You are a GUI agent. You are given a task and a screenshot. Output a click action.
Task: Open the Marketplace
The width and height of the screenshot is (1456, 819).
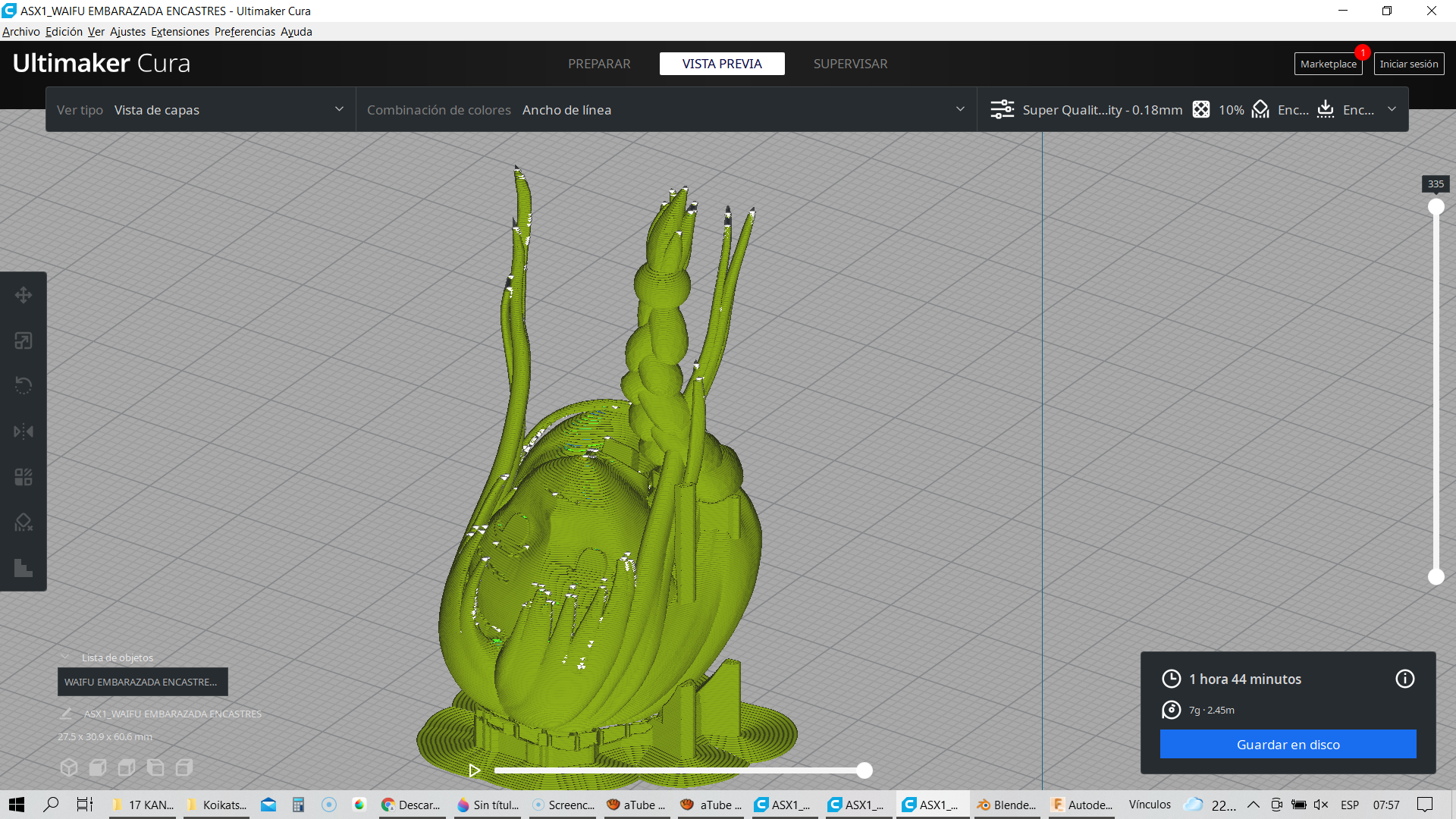click(1328, 64)
